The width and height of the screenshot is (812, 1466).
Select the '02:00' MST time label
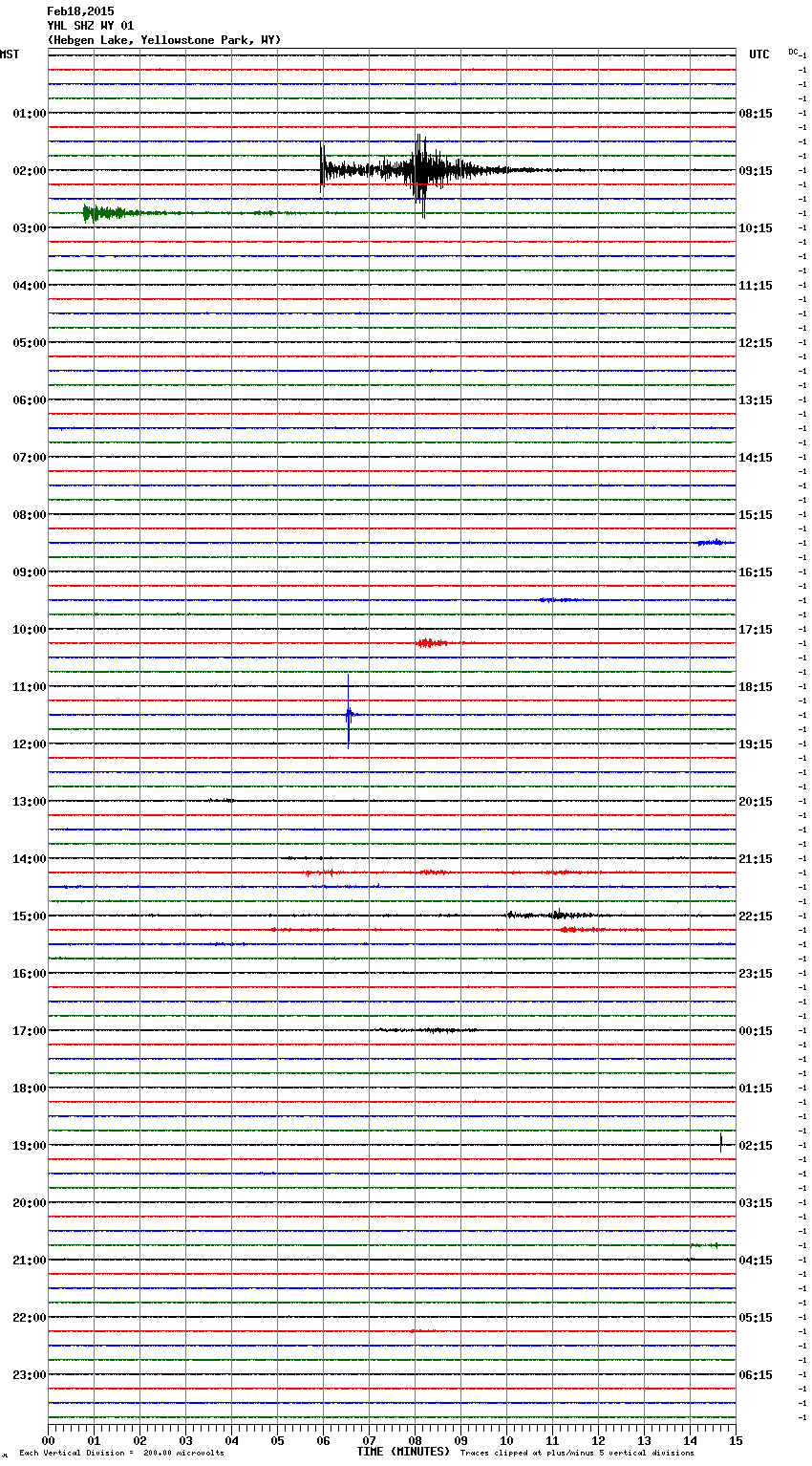(30, 171)
